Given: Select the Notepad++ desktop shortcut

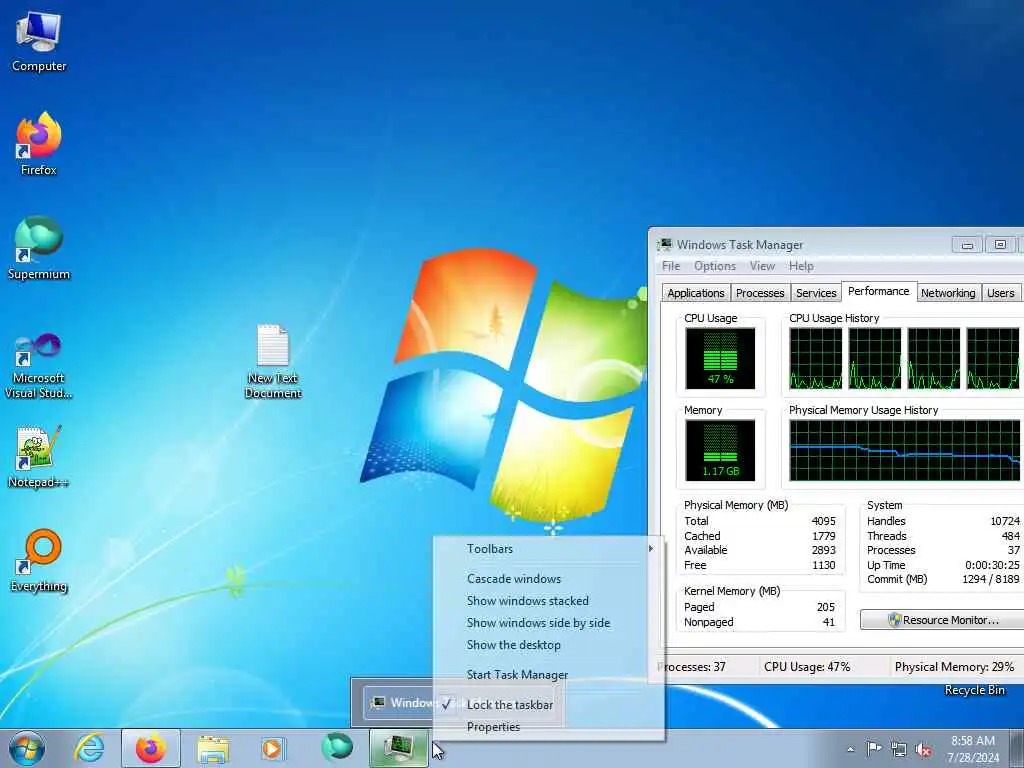Looking at the screenshot, I should point(39,456).
